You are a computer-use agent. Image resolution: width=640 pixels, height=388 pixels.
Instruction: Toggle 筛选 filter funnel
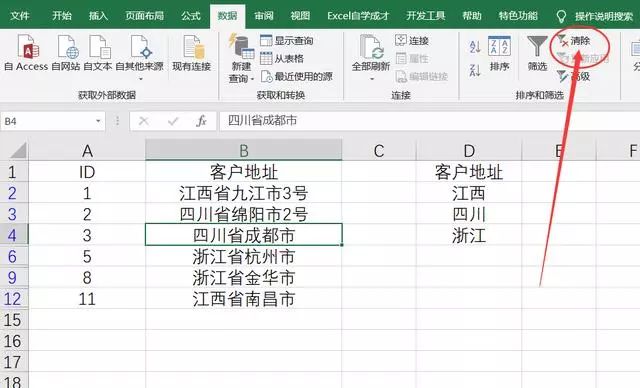point(537,53)
